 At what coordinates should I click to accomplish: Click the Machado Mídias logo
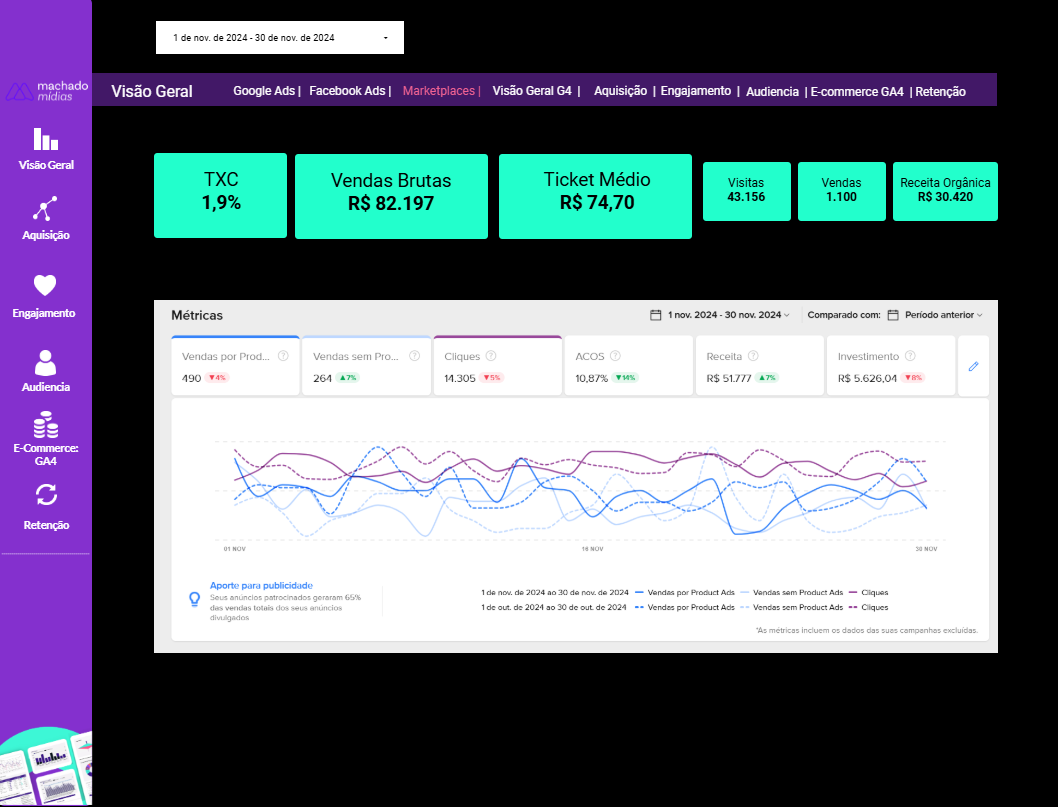[46, 91]
